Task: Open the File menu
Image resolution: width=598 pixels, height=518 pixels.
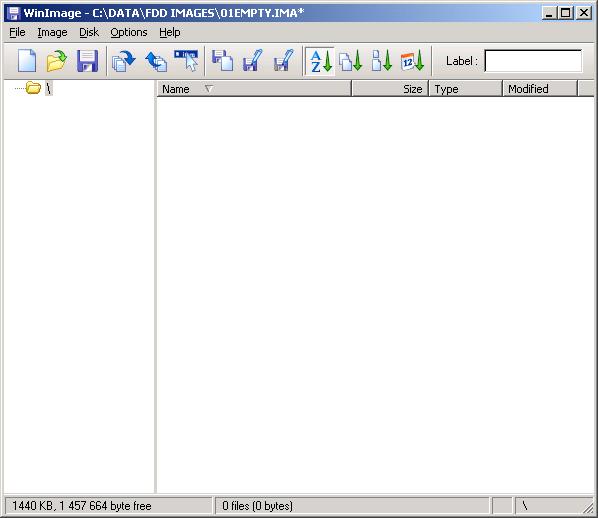Action: coord(17,32)
